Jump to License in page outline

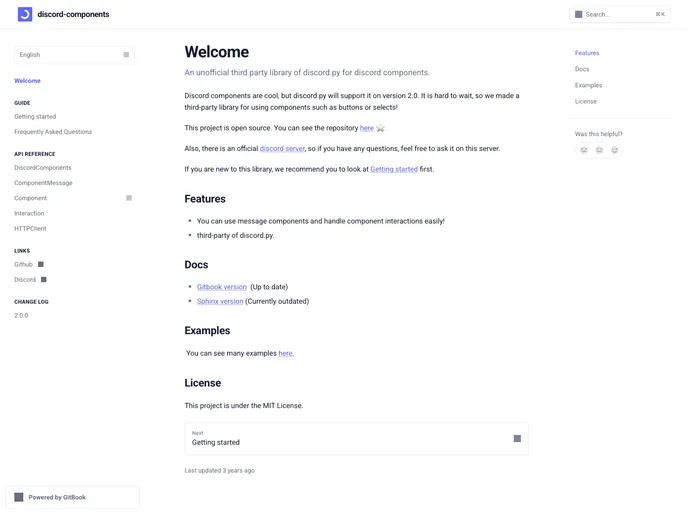586,101
